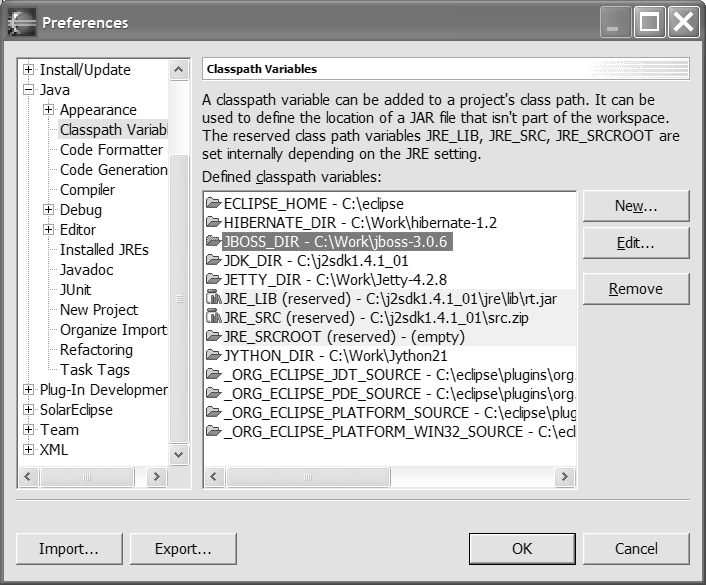Expand the Team preferences node
Image resolution: width=706 pixels, height=585 pixels.
tap(29, 430)
